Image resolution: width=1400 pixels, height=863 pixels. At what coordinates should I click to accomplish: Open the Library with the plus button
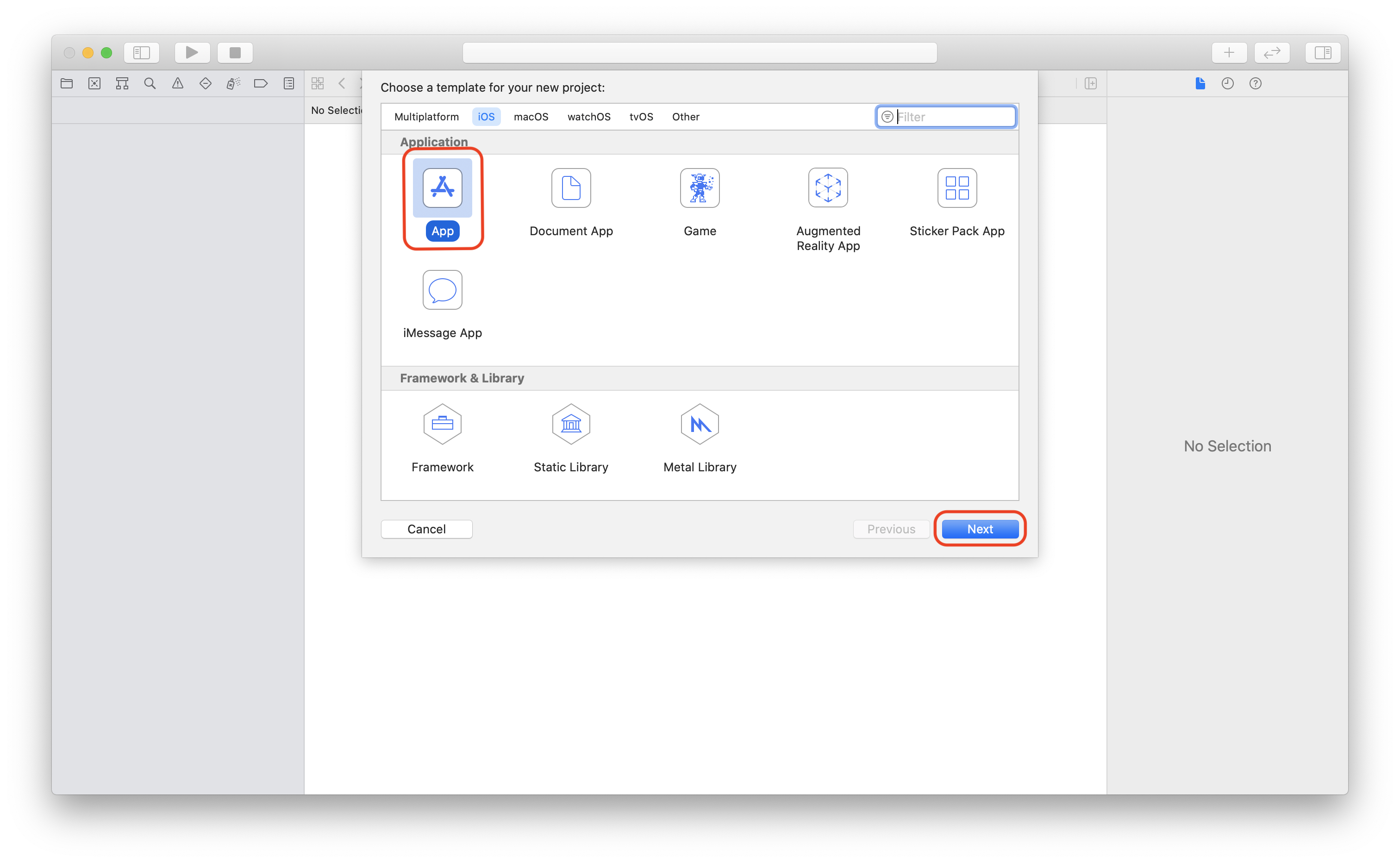(x=1229, y=52)
